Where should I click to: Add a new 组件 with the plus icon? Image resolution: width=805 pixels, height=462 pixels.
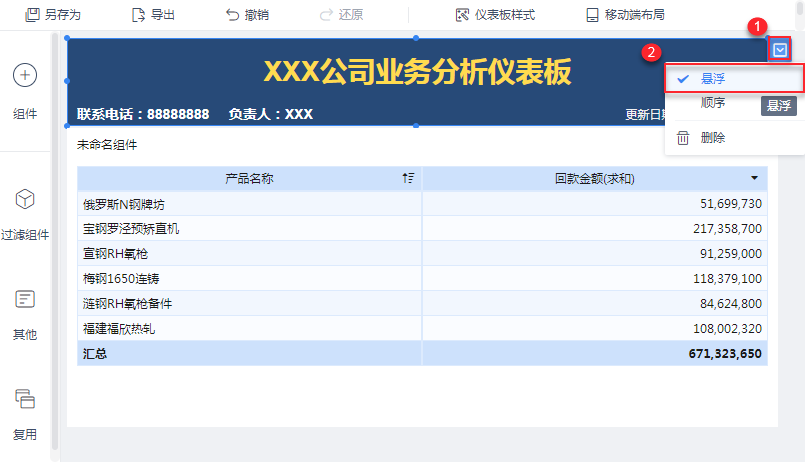25,75
